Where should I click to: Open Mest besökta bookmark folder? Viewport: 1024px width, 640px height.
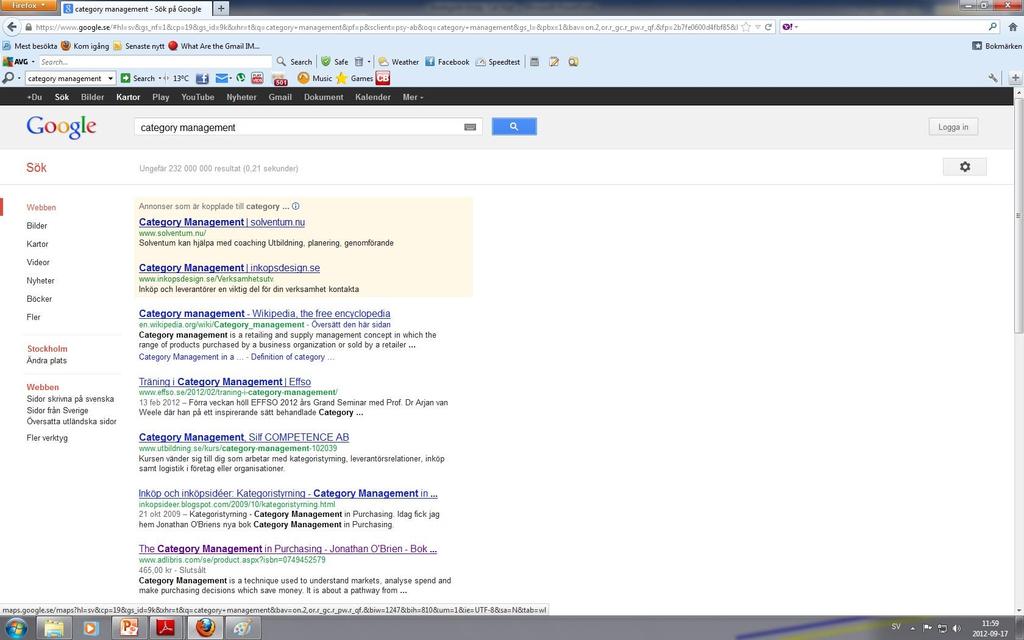click(30, 46)
